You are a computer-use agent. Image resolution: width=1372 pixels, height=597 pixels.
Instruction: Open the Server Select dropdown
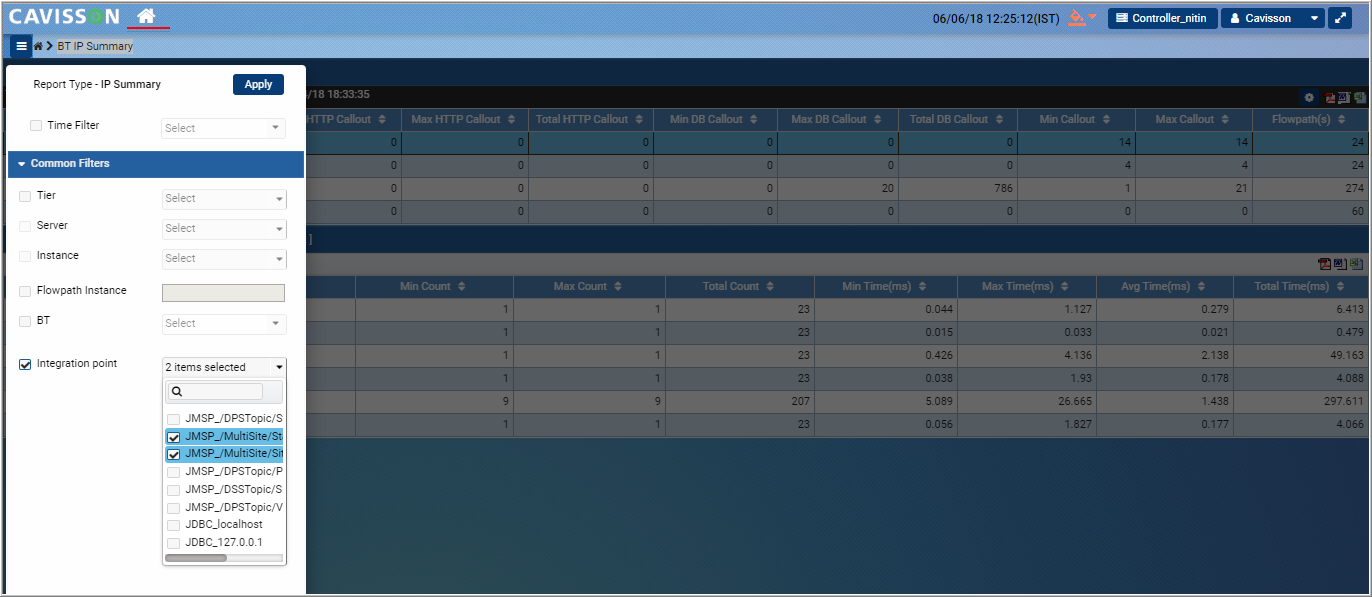[224, 228]
